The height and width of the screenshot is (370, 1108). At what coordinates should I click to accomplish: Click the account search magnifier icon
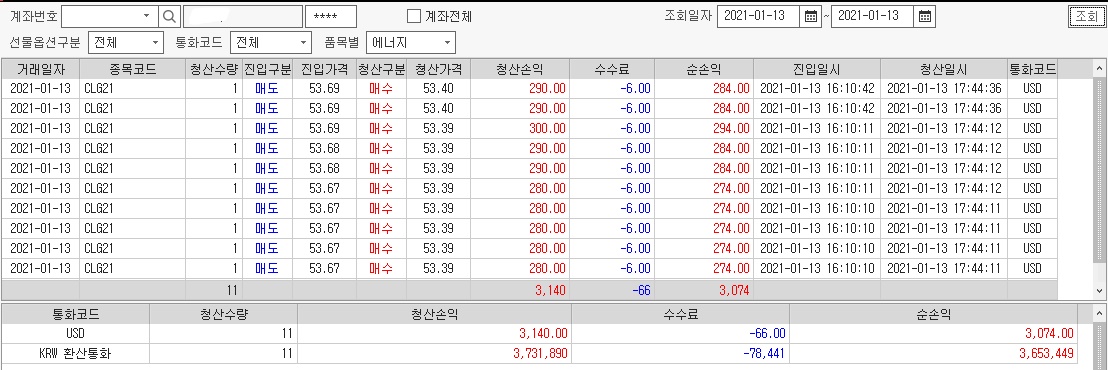pyautogui.click(x=170, y=16)
